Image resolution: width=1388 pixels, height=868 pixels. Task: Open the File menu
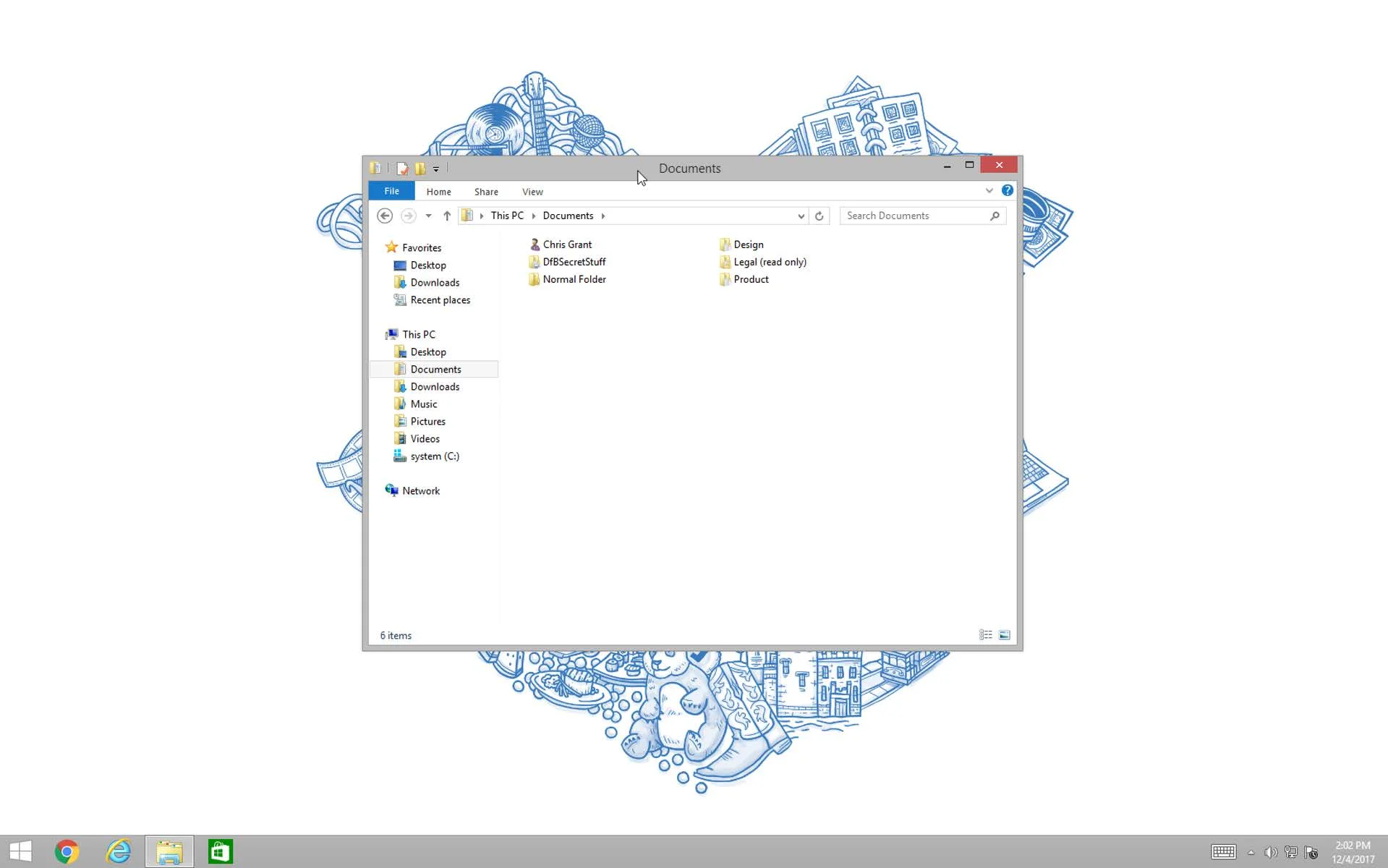[x=391, y=191]
